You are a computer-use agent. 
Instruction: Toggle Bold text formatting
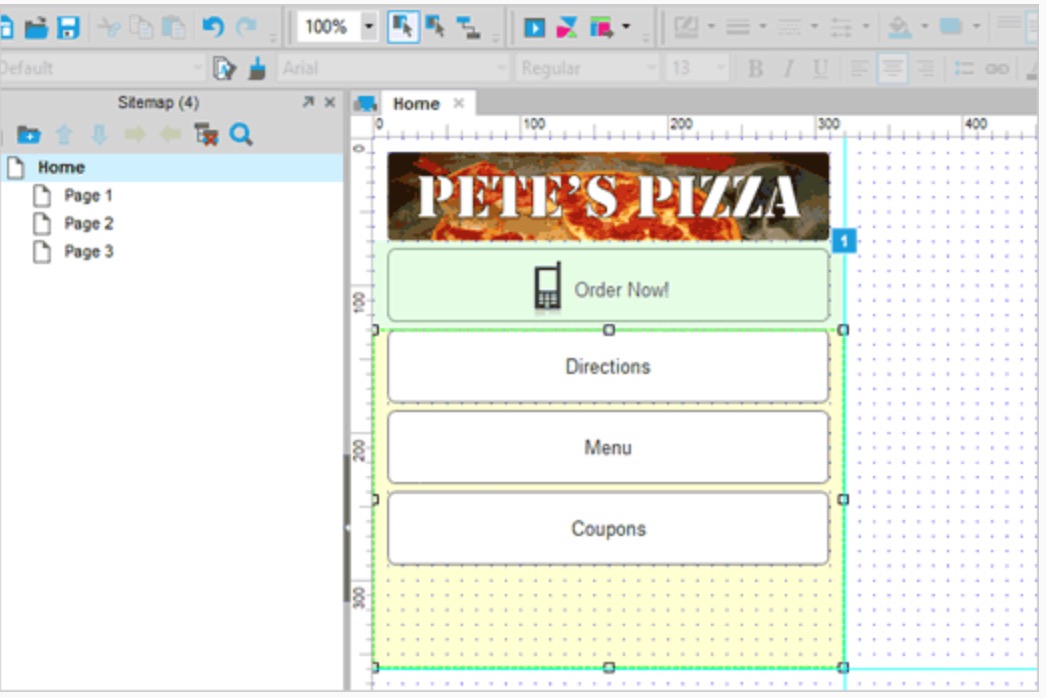point(756,69)
